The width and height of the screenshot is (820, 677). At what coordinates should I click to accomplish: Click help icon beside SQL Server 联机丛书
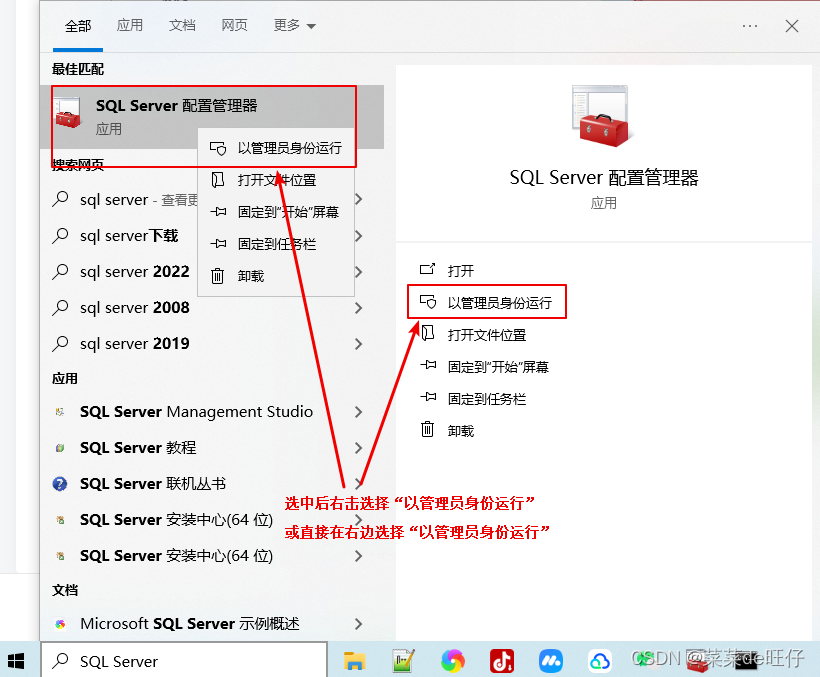click(60, 484)
